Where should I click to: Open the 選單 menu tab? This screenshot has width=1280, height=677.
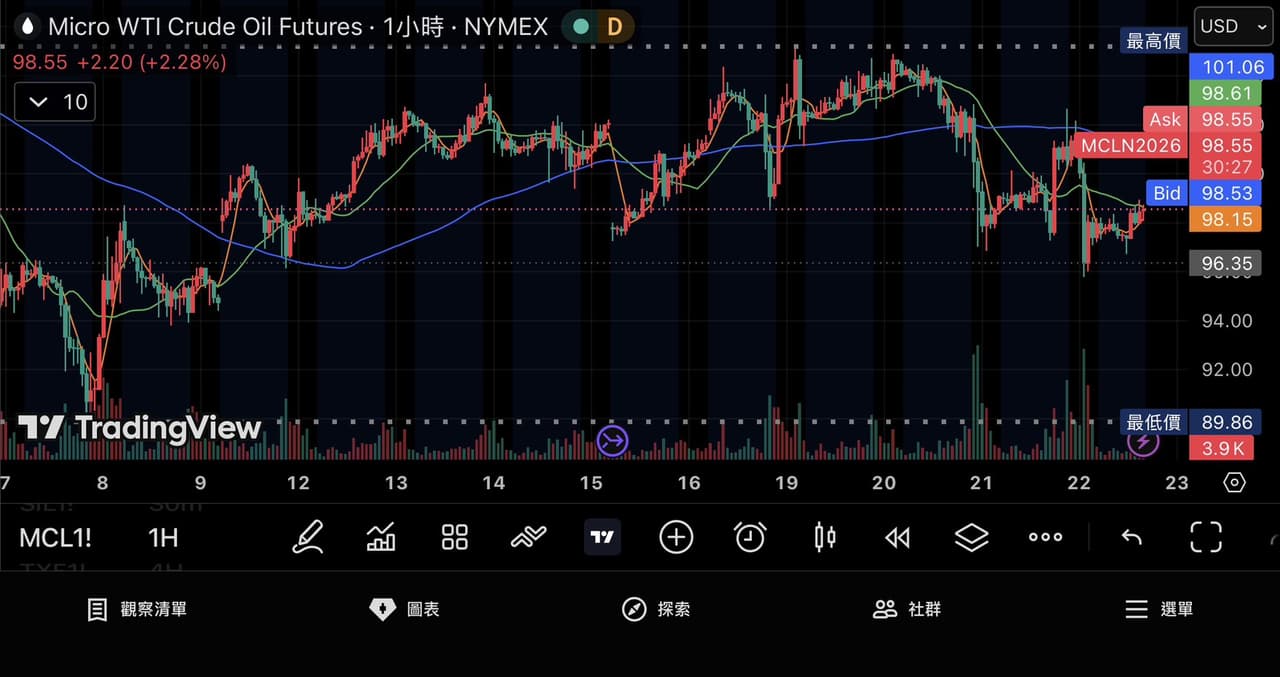click(x=1158, y=609)
